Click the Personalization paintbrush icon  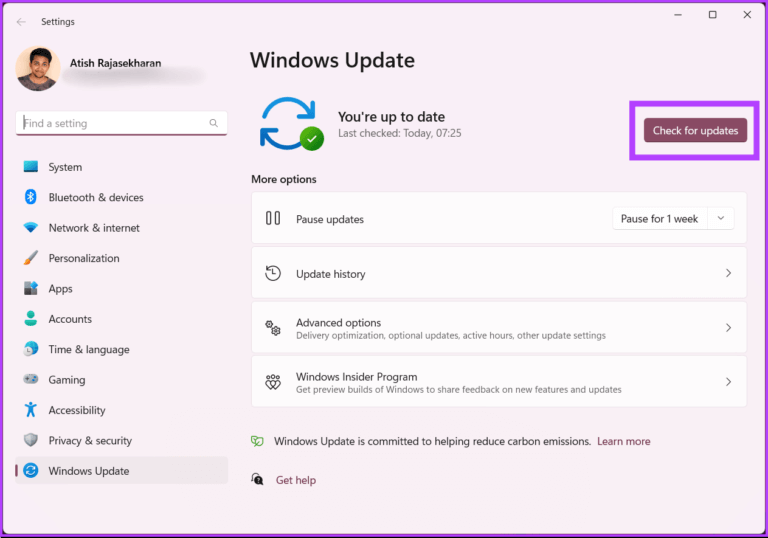30,258
